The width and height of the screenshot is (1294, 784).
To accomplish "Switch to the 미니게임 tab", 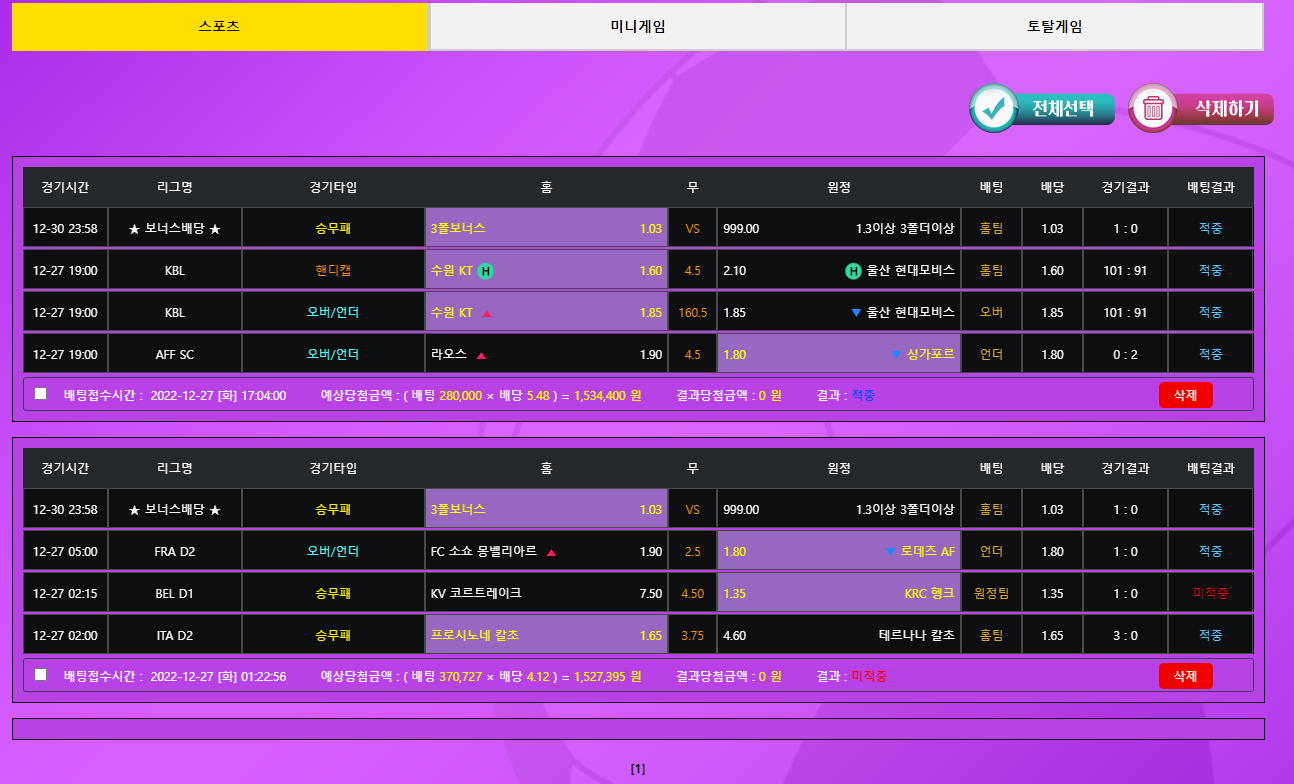I will [x=637, y=27].
